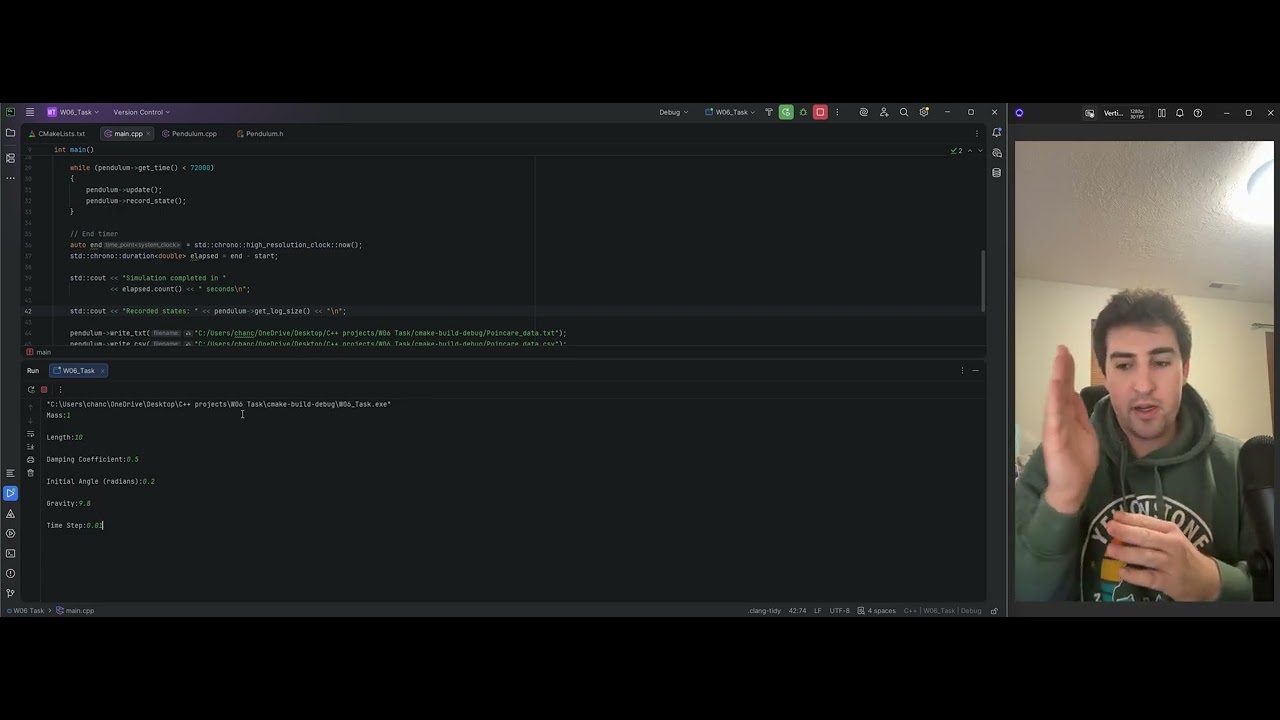The image size is (1280, 720).
Task: Change 4 spaces indentation setting
Action: click(877, 611)
